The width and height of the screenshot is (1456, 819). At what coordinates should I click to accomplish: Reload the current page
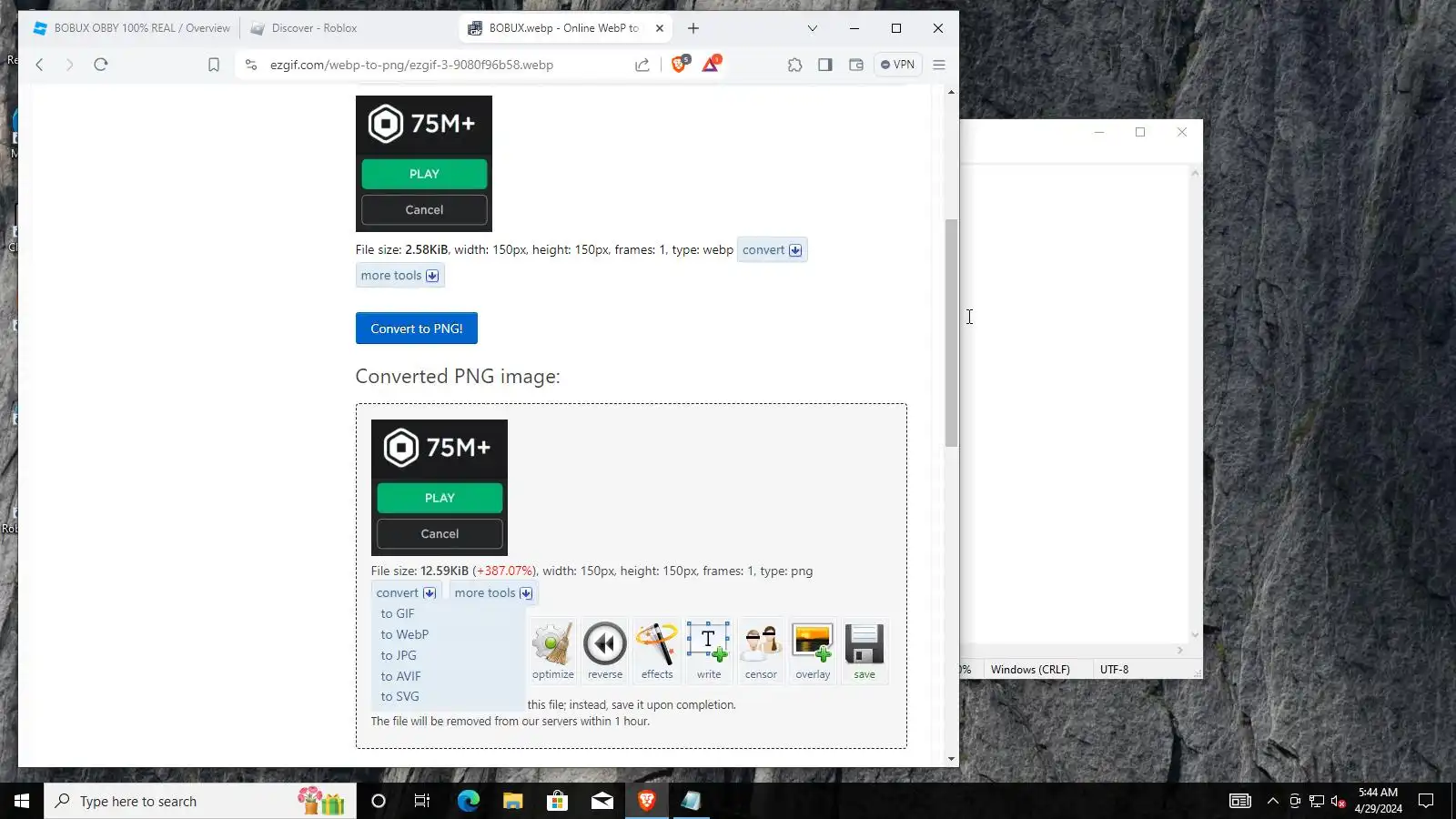click(x=101, y=65)
